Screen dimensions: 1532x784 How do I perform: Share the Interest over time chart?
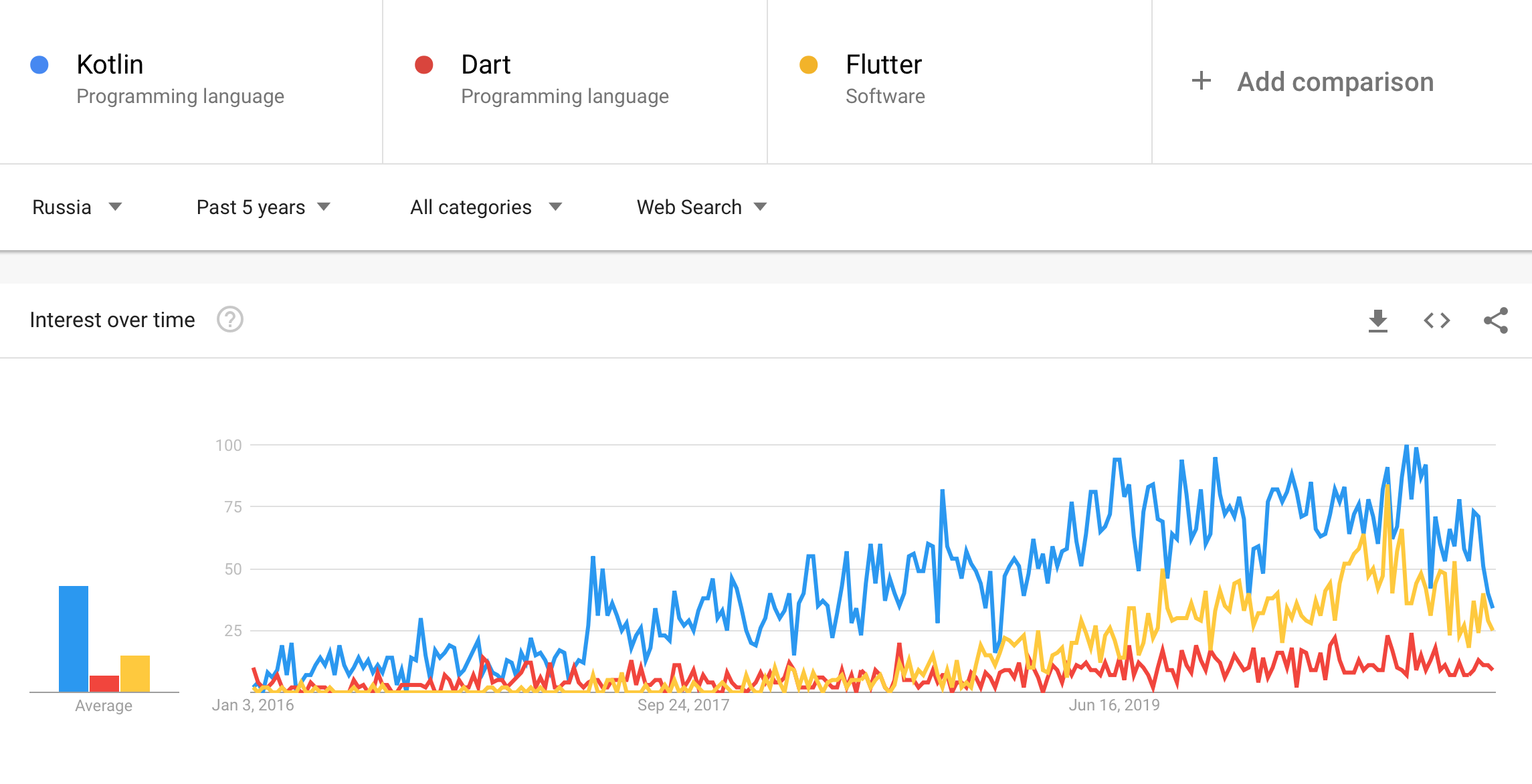1496,320
